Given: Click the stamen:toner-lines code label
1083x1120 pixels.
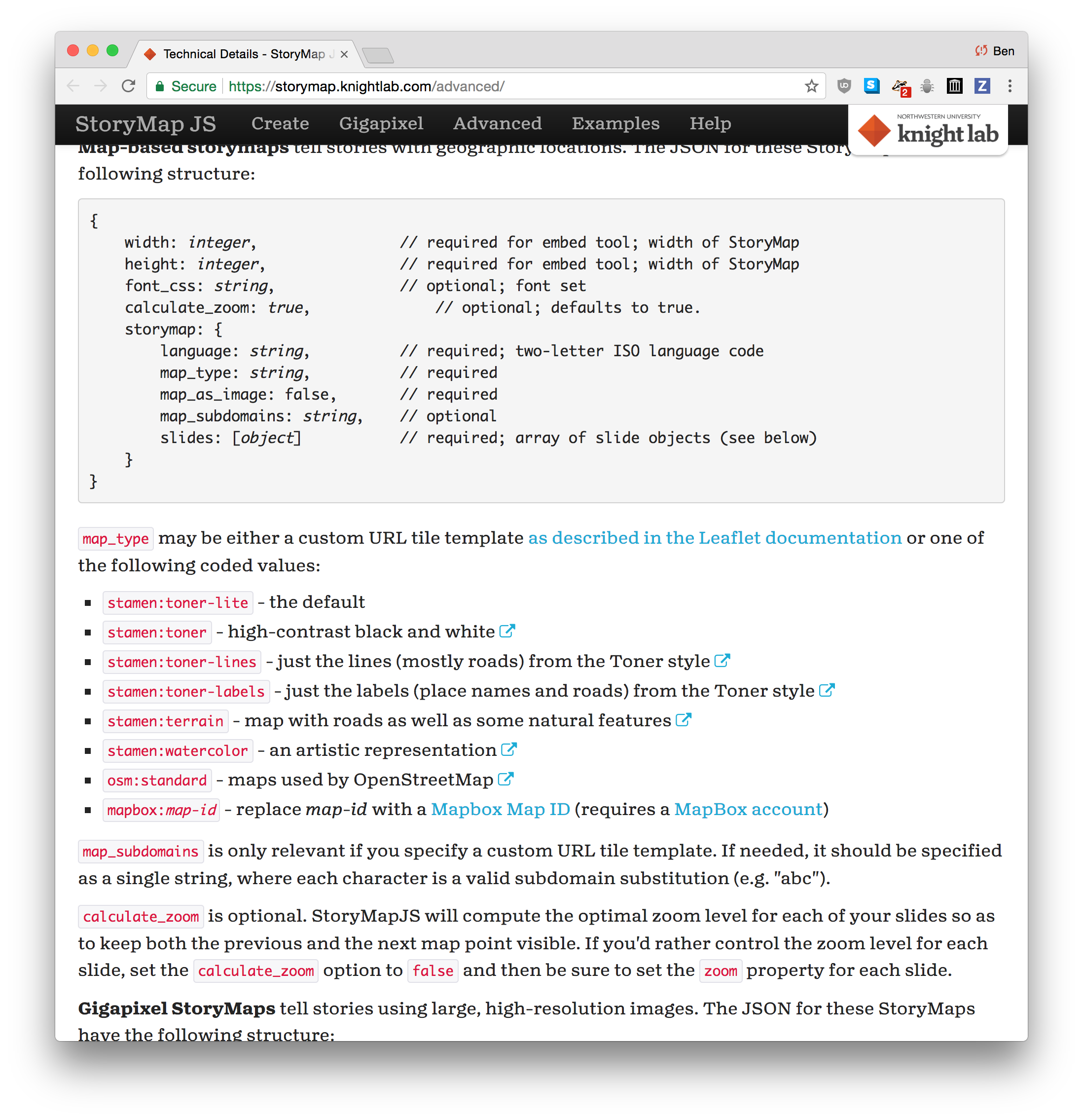Looking at the screenshot, I should 181,662.
